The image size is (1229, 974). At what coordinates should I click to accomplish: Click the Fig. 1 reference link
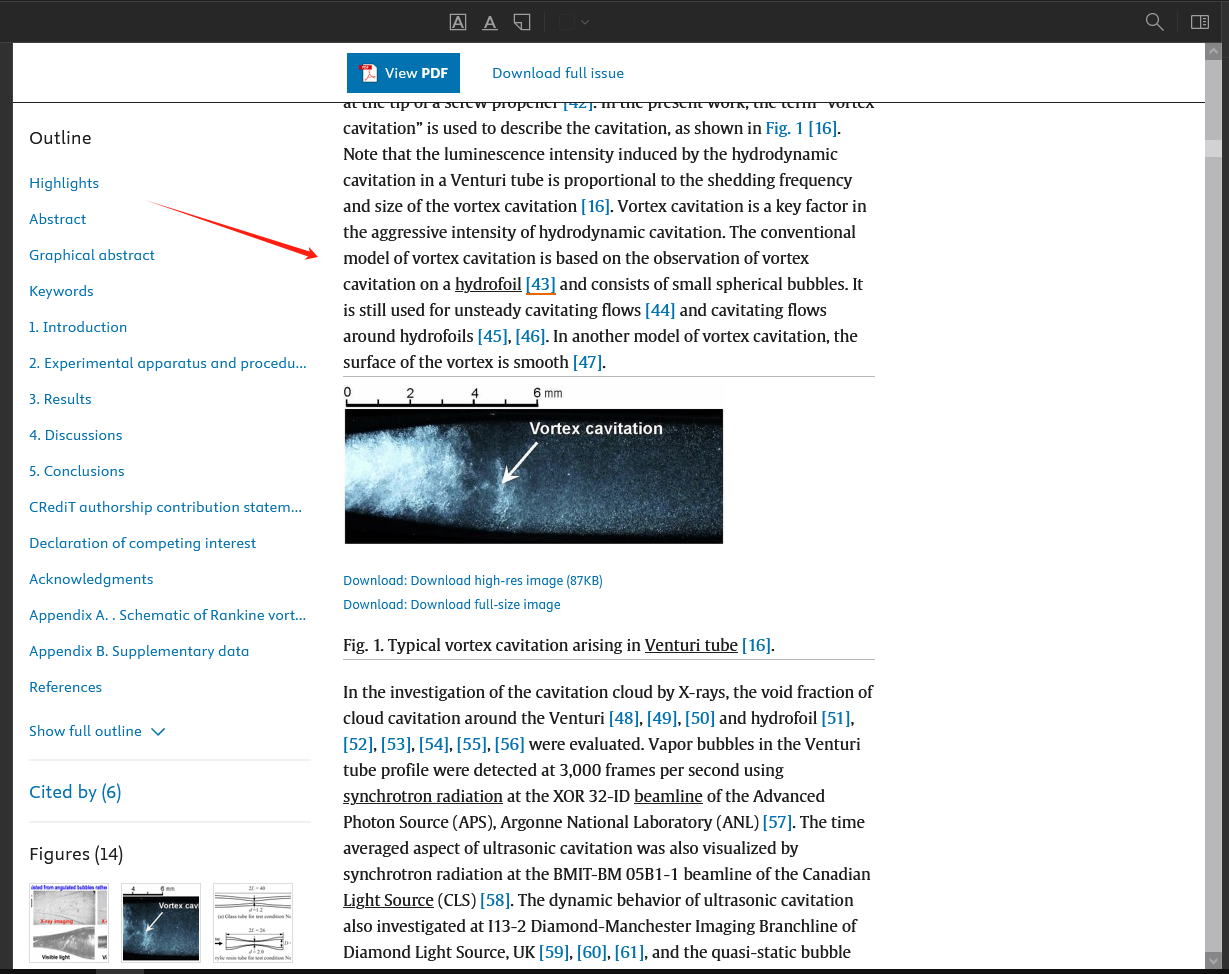785,128
